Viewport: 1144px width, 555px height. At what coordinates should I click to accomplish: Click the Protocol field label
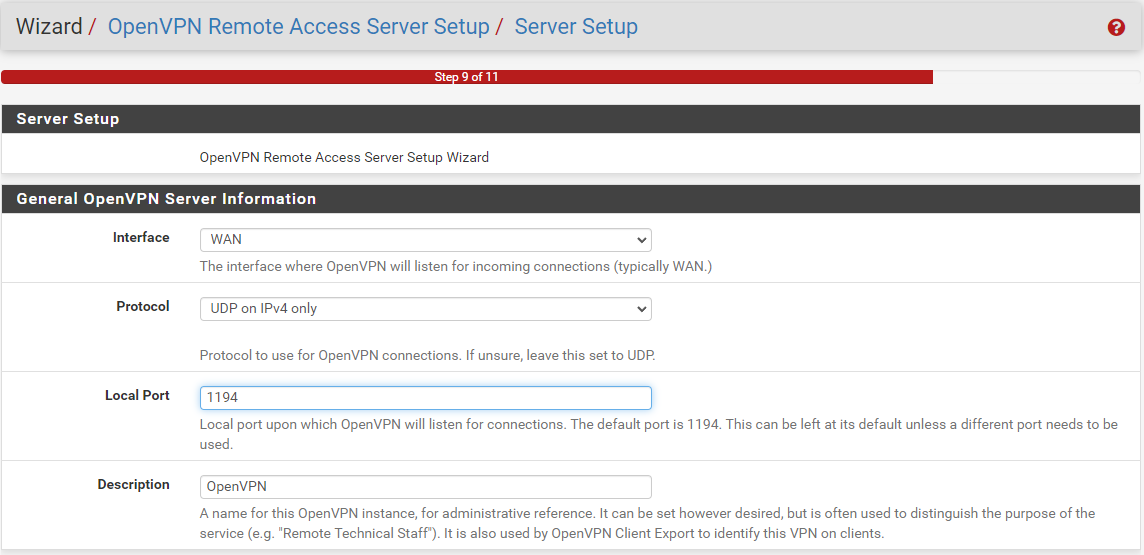tap(143, 307)
